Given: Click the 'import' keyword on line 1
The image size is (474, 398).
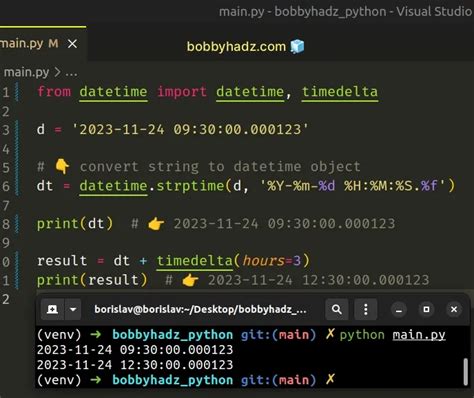Looking at the screenshot, I should [182, 92].
